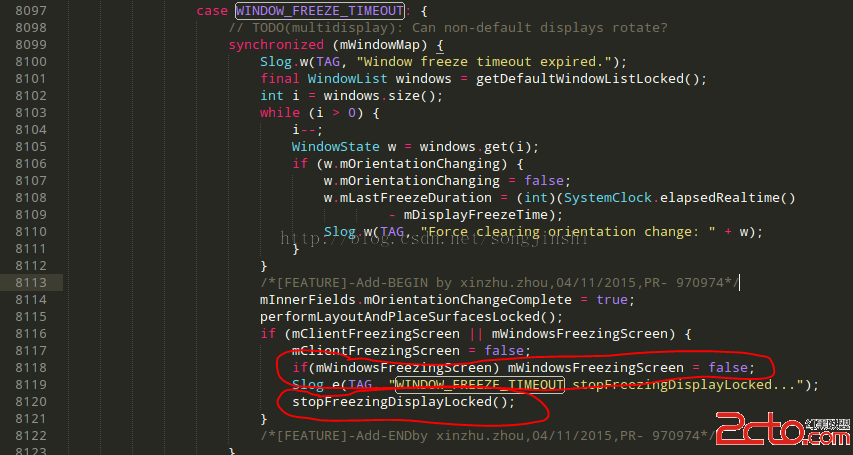
Task: Select line number 8104 in gutter
Action: [x=31, y=130]
